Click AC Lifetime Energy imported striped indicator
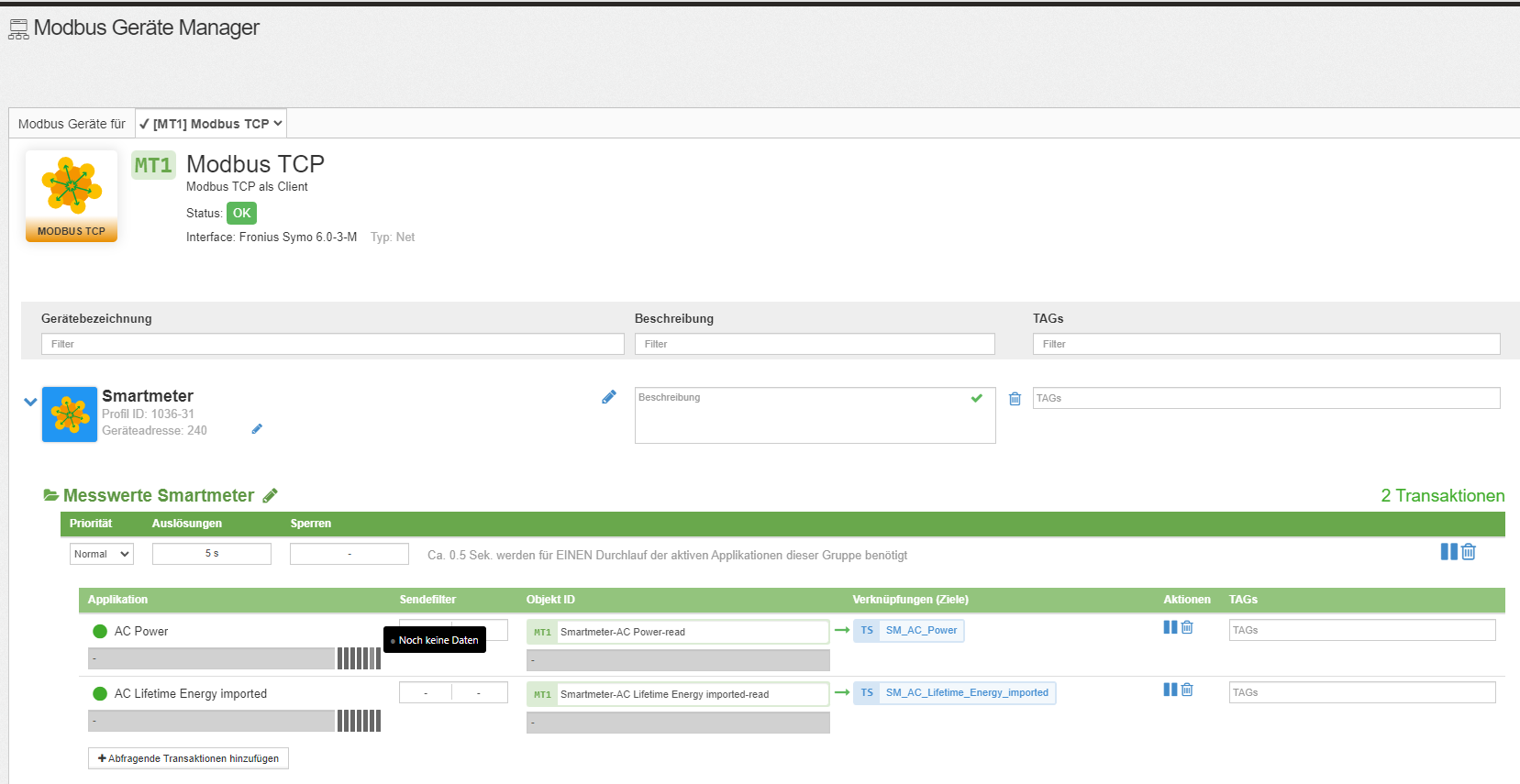1520x784 pixels. (359, 721)
